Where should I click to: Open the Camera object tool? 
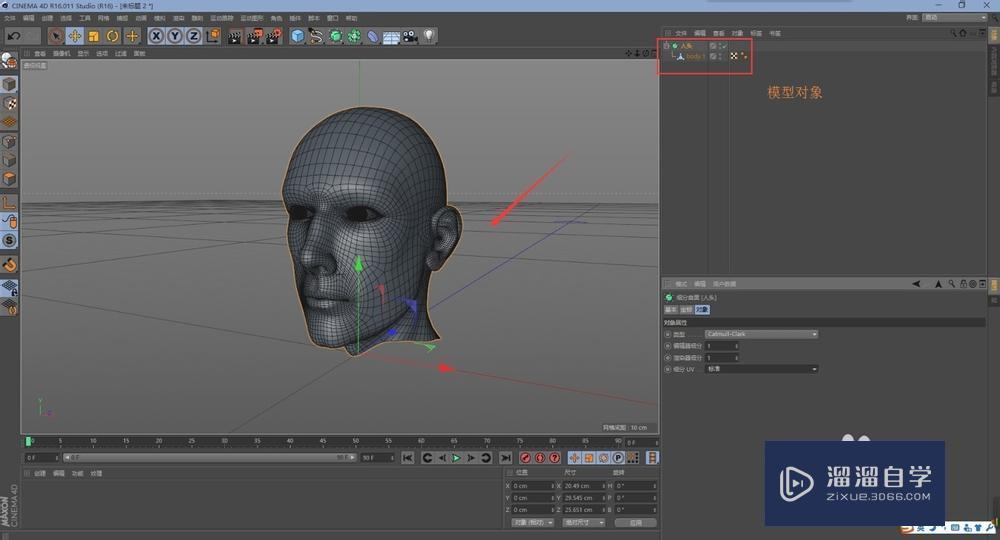coord(410,36)
